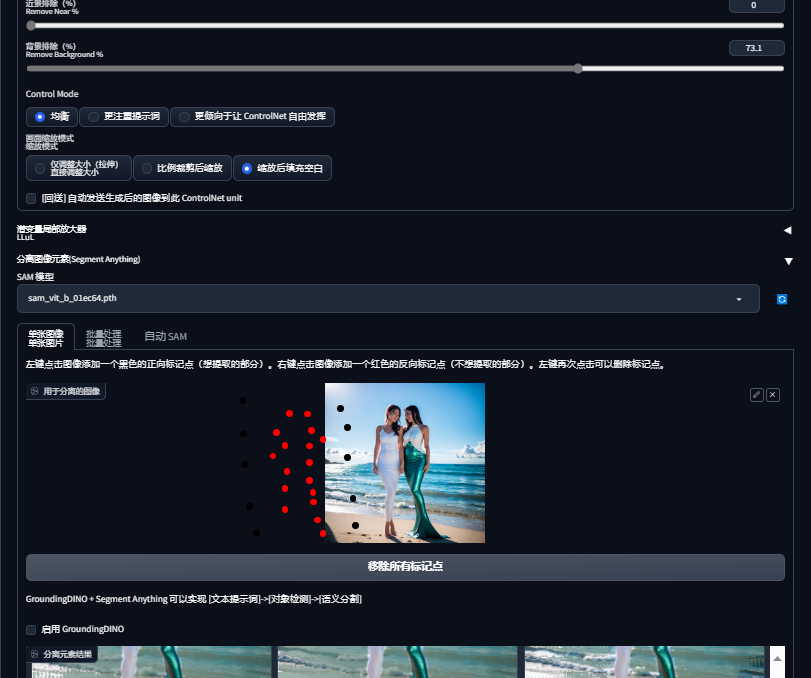Click the Remove Near % value field
Image resolution: width=811 pixels, height=678 pixels.
756,7
